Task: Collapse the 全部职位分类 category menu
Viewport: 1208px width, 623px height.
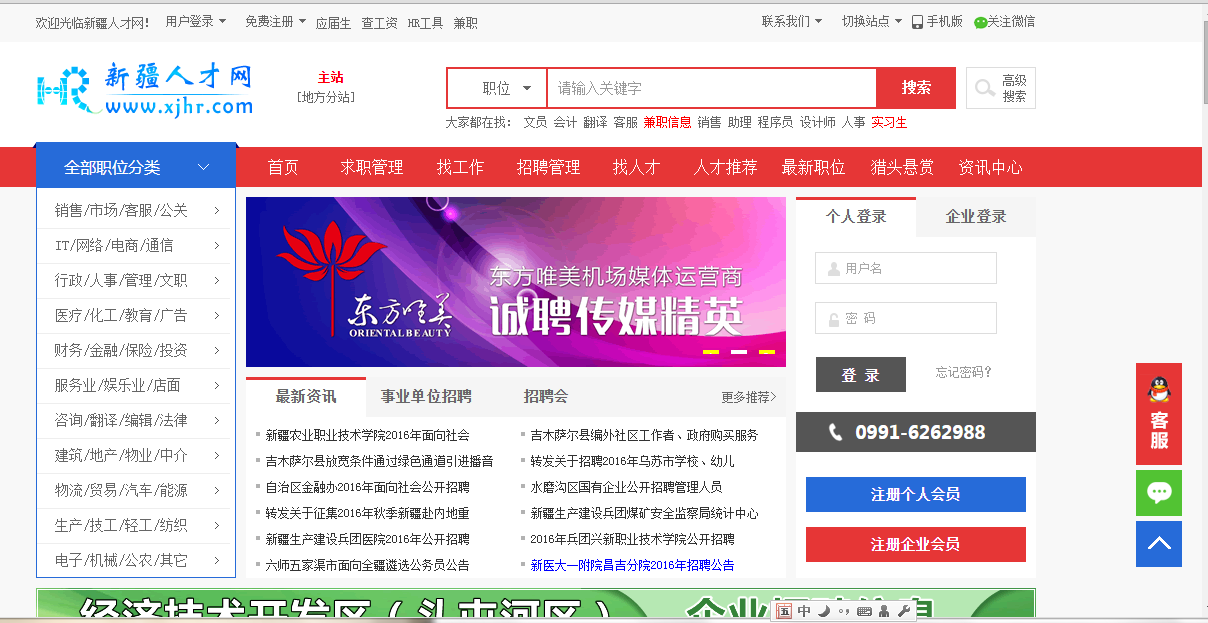Action: pos(136,167)
